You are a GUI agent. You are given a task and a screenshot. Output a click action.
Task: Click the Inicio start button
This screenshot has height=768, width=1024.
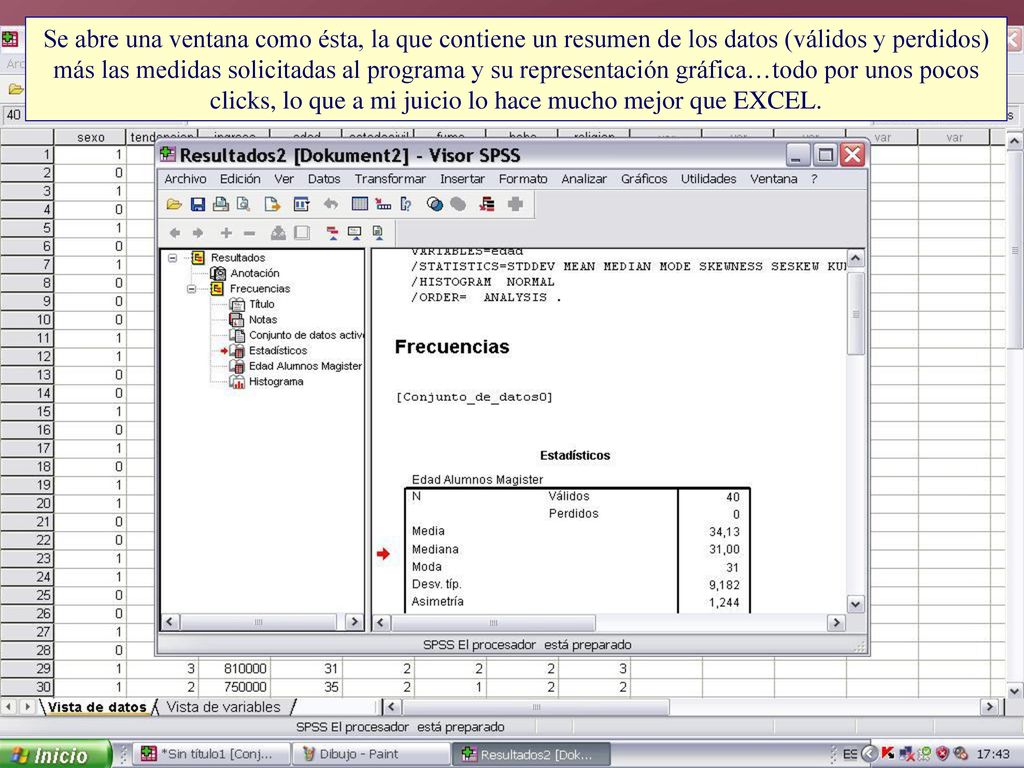54,755
